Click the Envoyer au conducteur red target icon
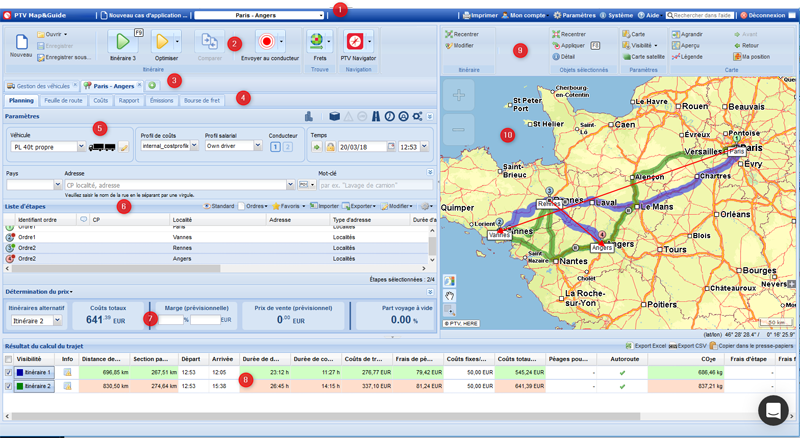 pyautogui.click(x=266, y=41)
